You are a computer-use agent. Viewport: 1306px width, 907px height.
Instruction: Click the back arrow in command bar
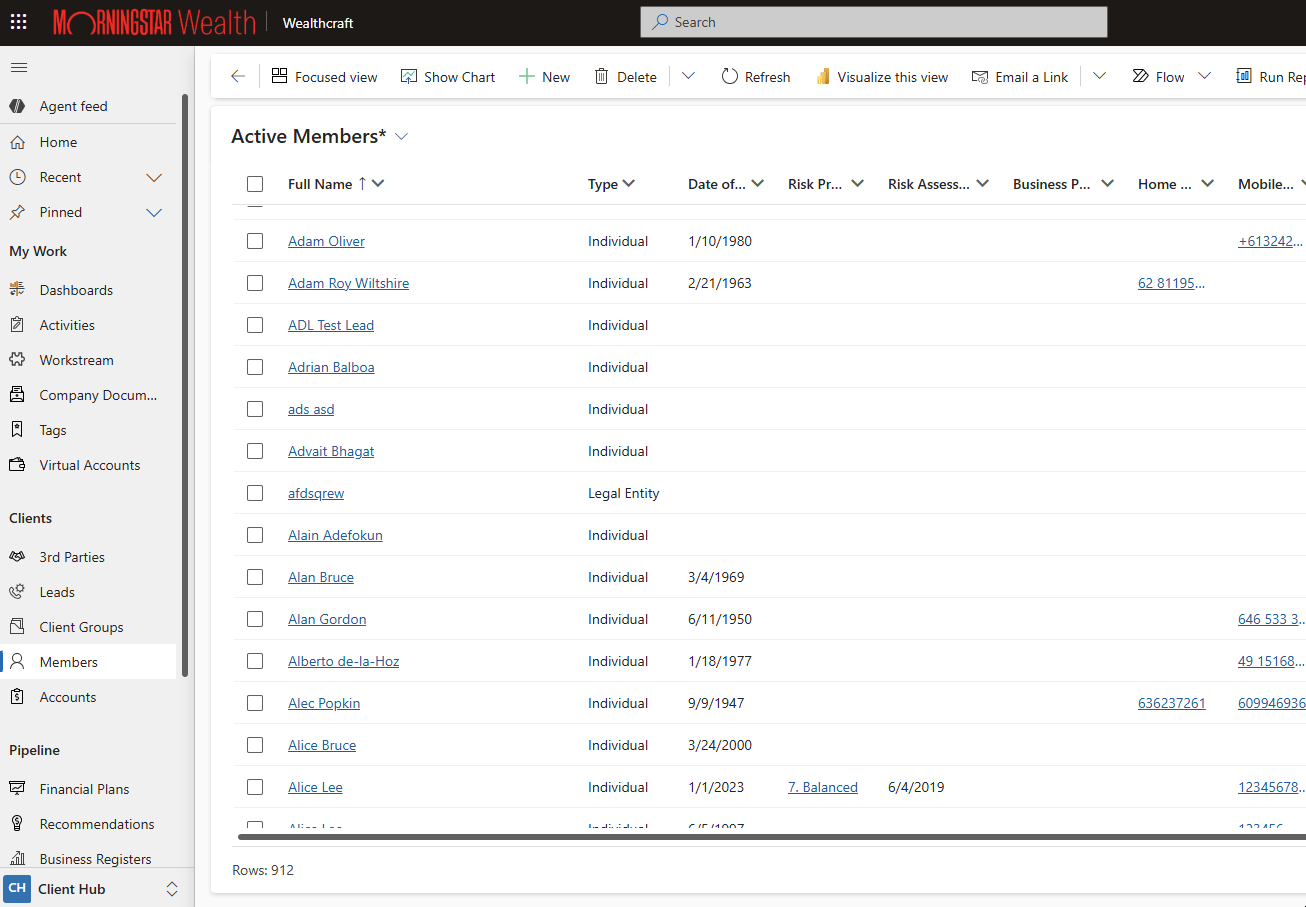coord(238,77)
